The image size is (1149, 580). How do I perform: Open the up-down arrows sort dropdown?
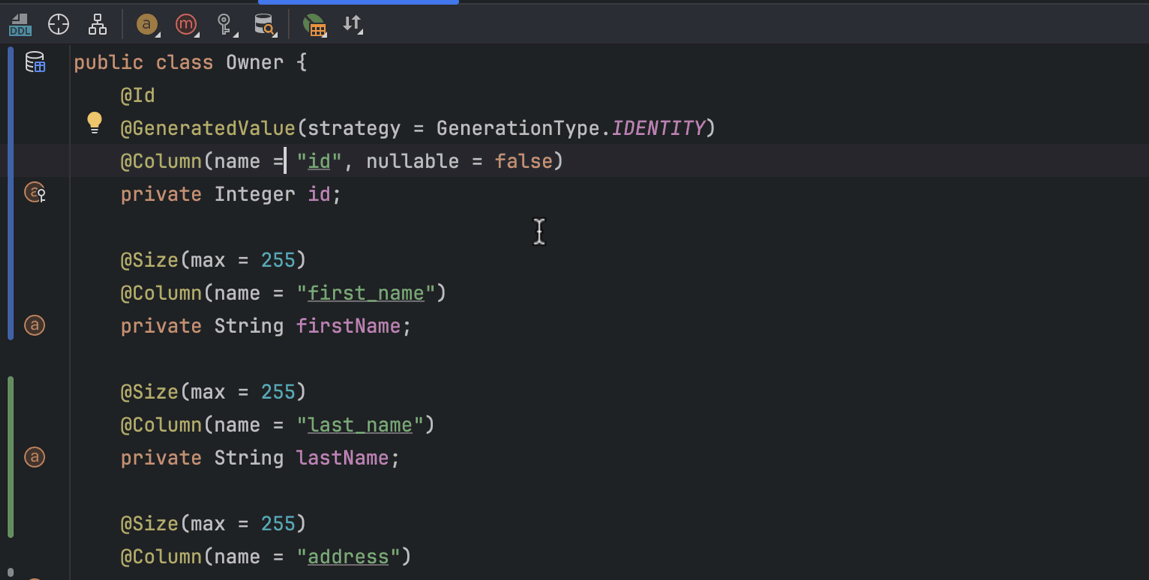click(353, 23)
